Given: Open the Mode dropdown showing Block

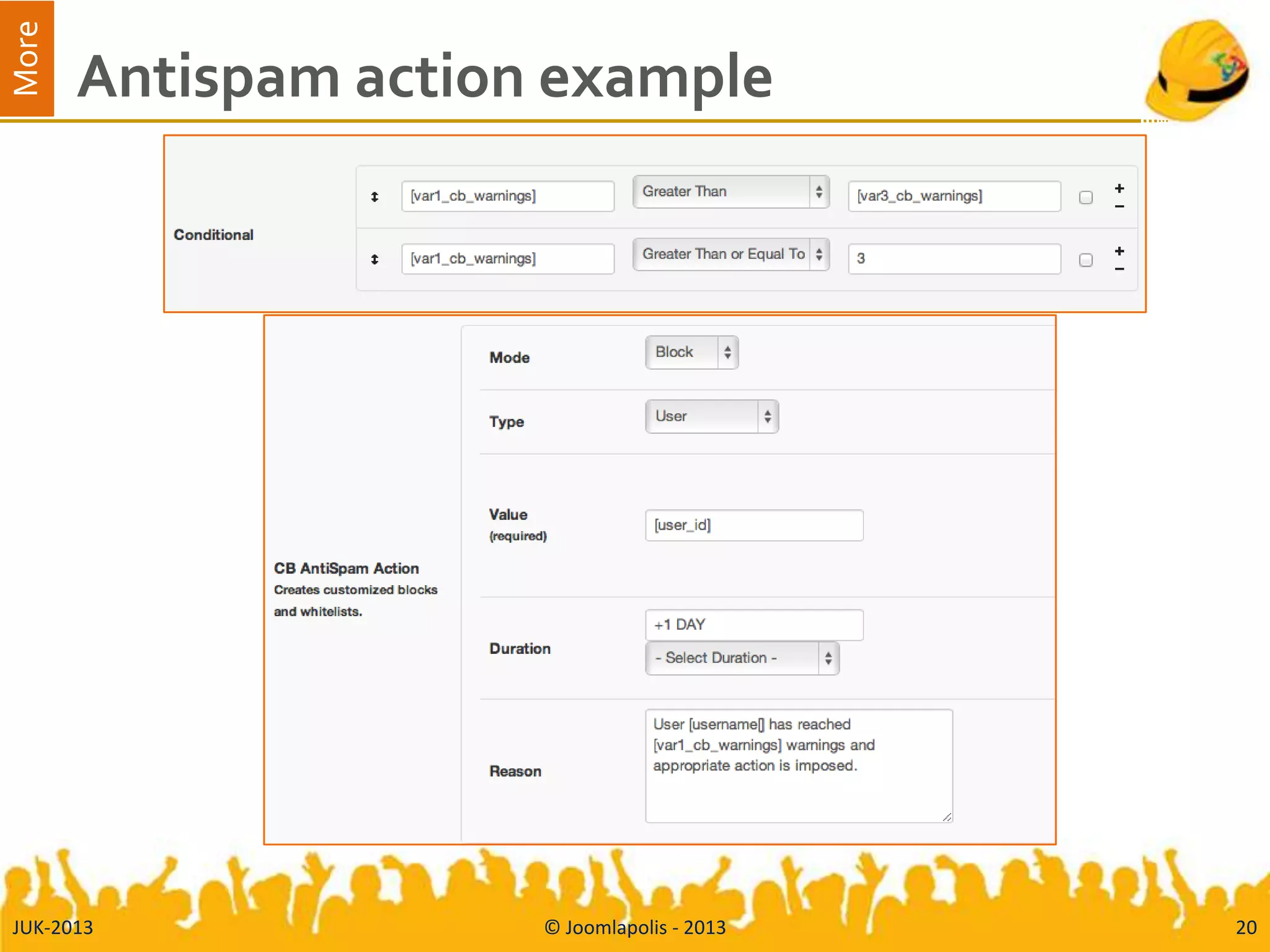Looking at the screenshot, I should (x=692, y=353).
